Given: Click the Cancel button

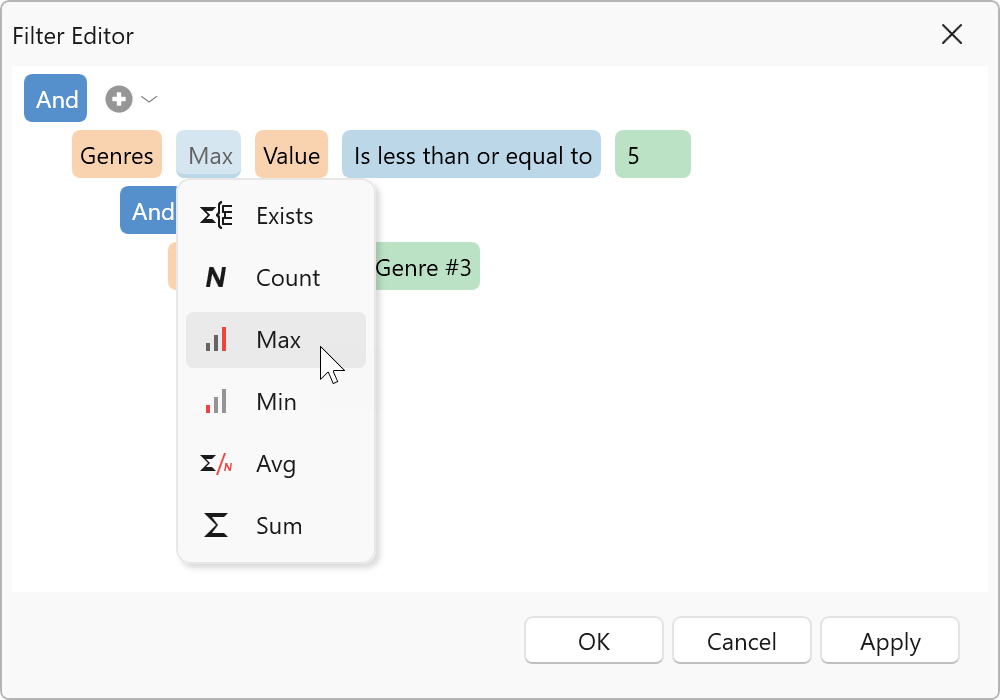Looking at the screenshot, I should (741, 640).
